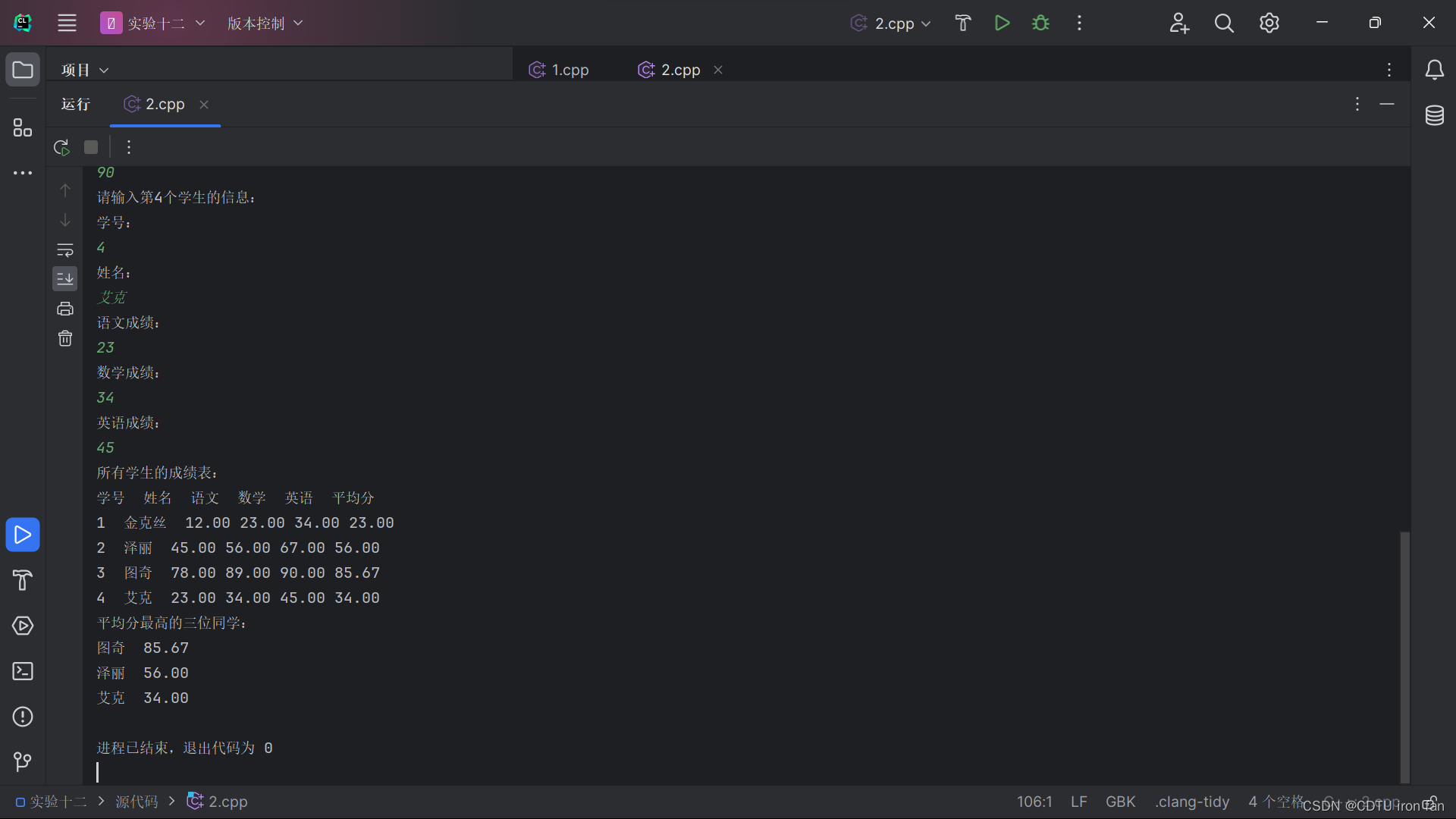This screenshot has height=819, width=1456.
Task: Toggle the Project folder tool window
Action: pyautogui.click(x=23, y=70)
